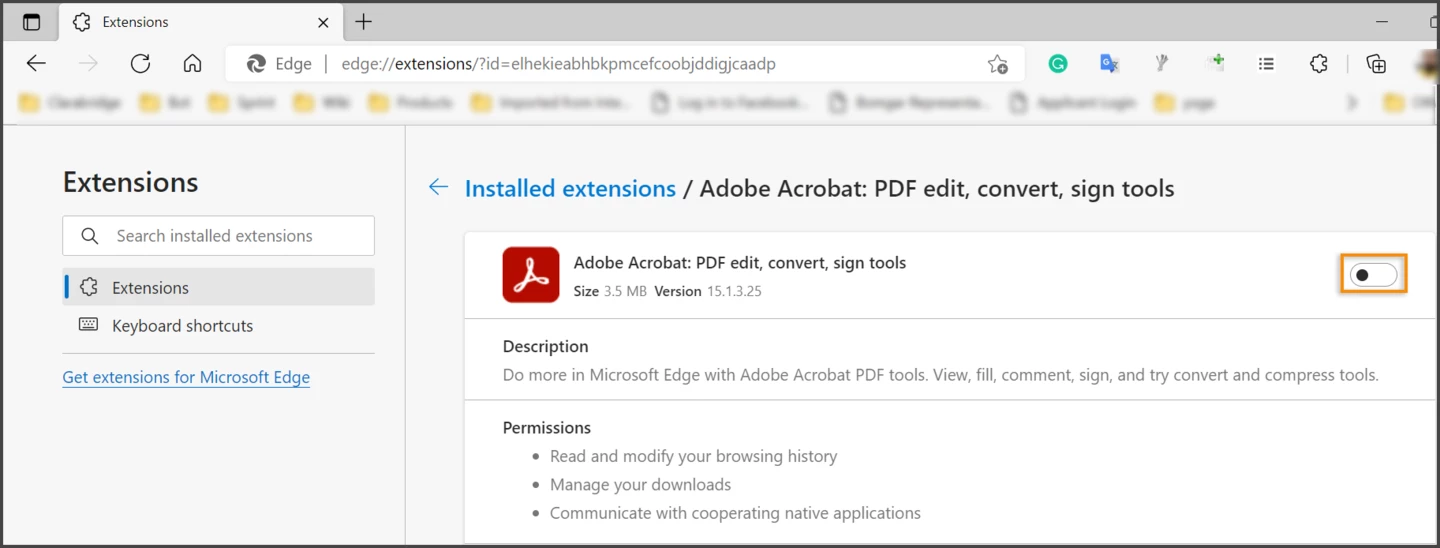The image size is (1440, 548).
Task: Click the Y-shaped extension toolbar icon
Action: click(1161, 64)
